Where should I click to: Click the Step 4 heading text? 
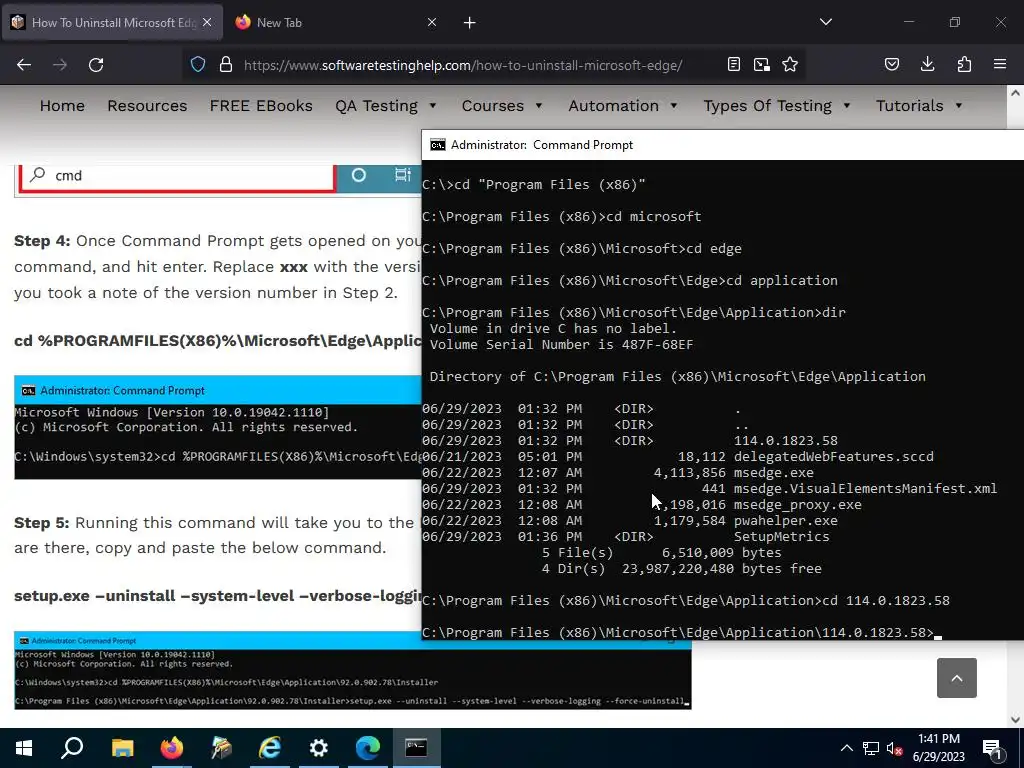[x=42, y=241]
